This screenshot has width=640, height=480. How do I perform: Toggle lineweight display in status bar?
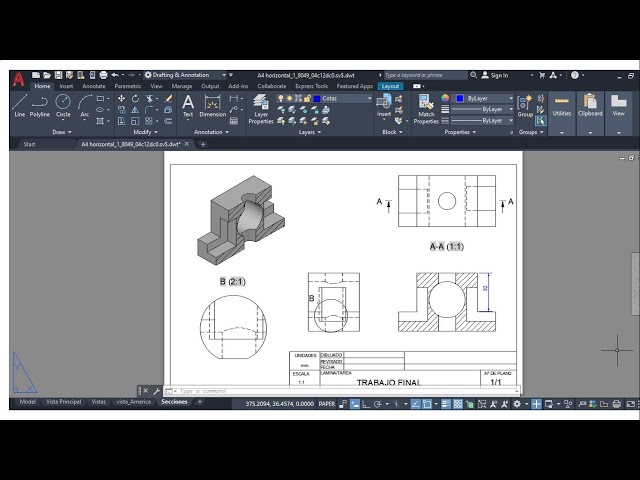click(446, 404)
